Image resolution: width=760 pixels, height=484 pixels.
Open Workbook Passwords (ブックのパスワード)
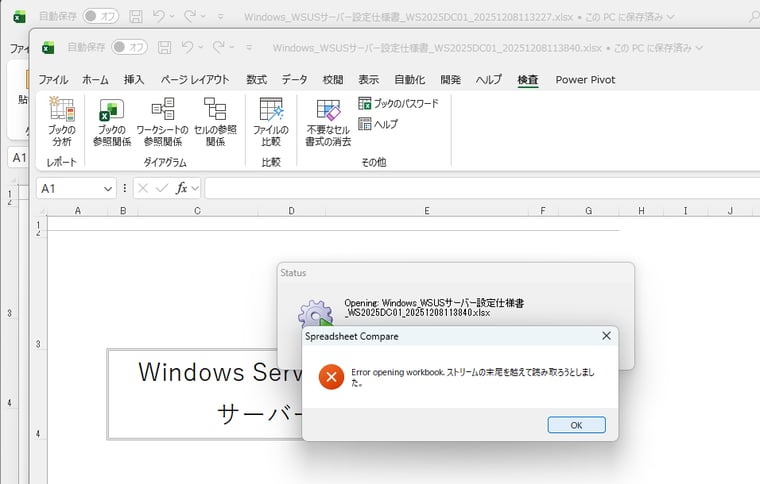pyautogui.click(x=398, y=103)
